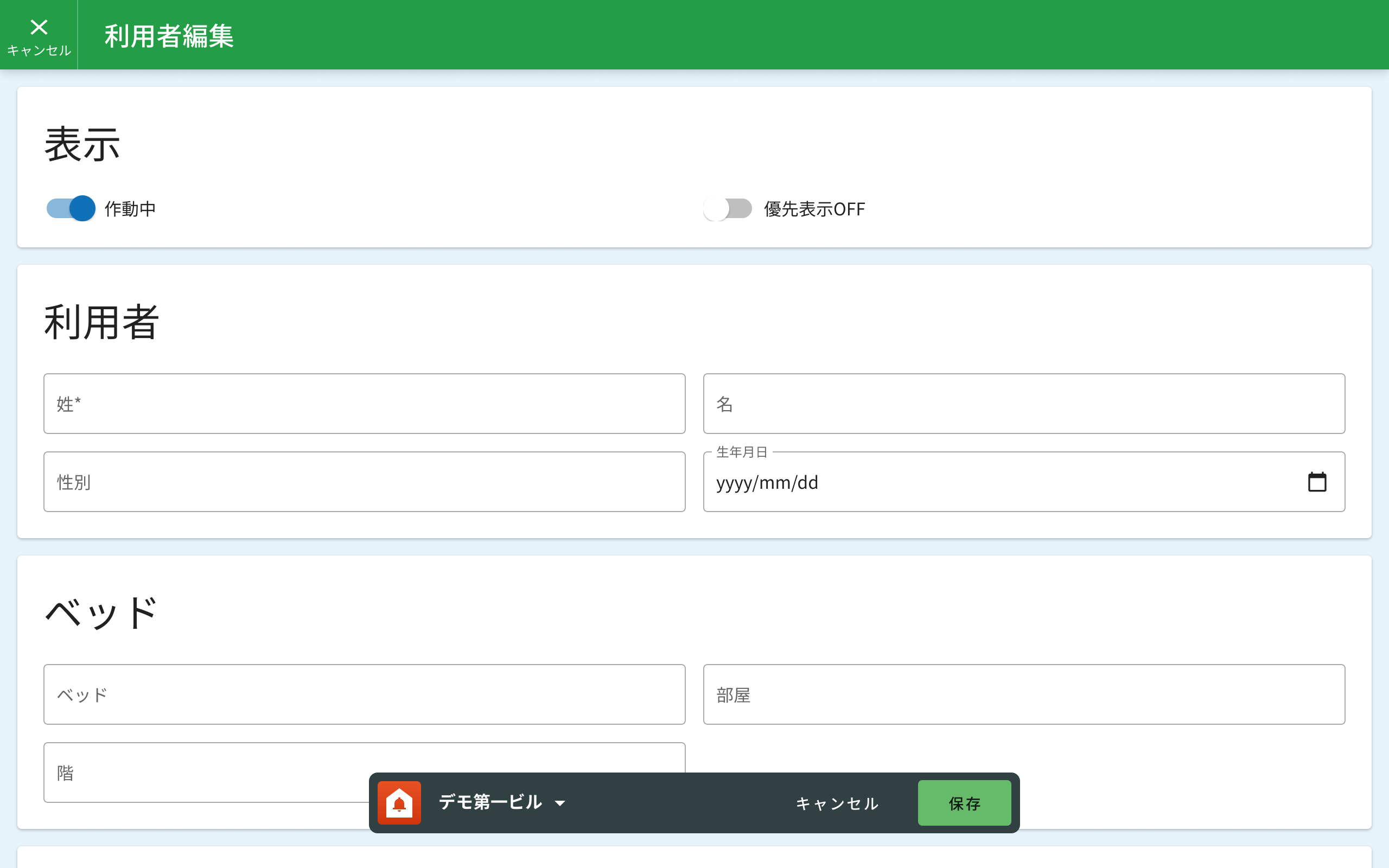This screenshot has height=868, width=1389.
Task: Click the 利用者 section heading
Action: [x=101, y=322]
